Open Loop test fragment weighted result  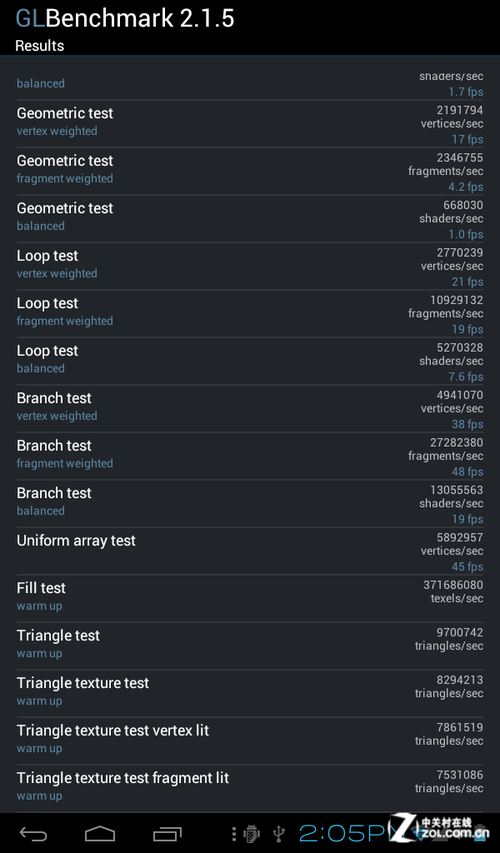point(250,314)
